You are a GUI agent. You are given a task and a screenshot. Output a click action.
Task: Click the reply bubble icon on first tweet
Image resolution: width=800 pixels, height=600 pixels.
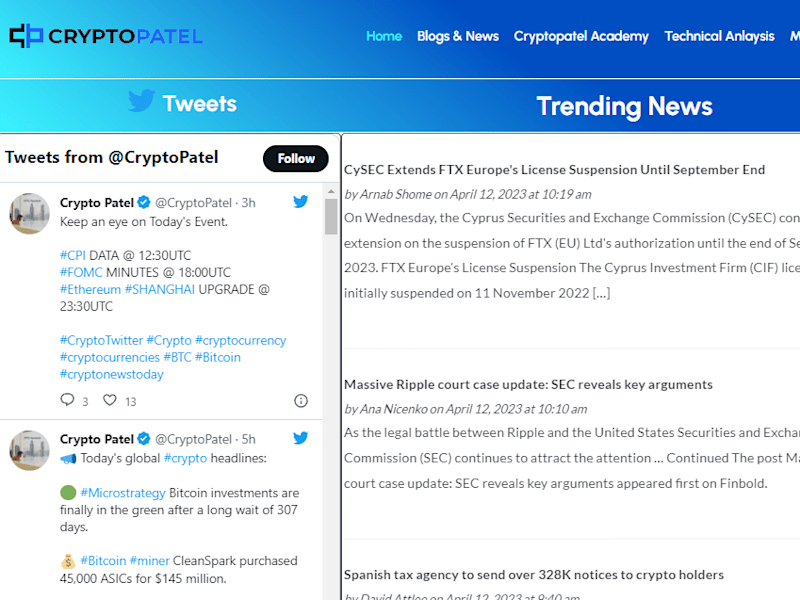pyautogui.click(x=67, y=400)
